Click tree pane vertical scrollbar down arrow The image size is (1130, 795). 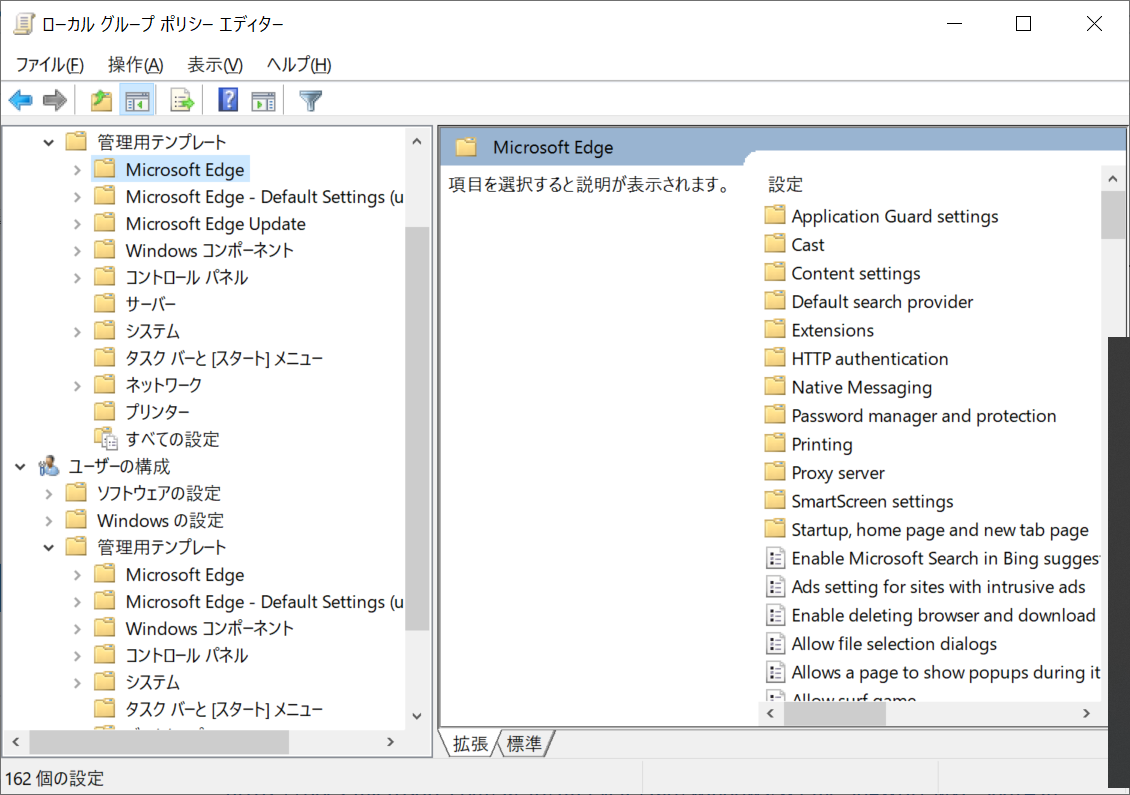click(x=417, y=716)
